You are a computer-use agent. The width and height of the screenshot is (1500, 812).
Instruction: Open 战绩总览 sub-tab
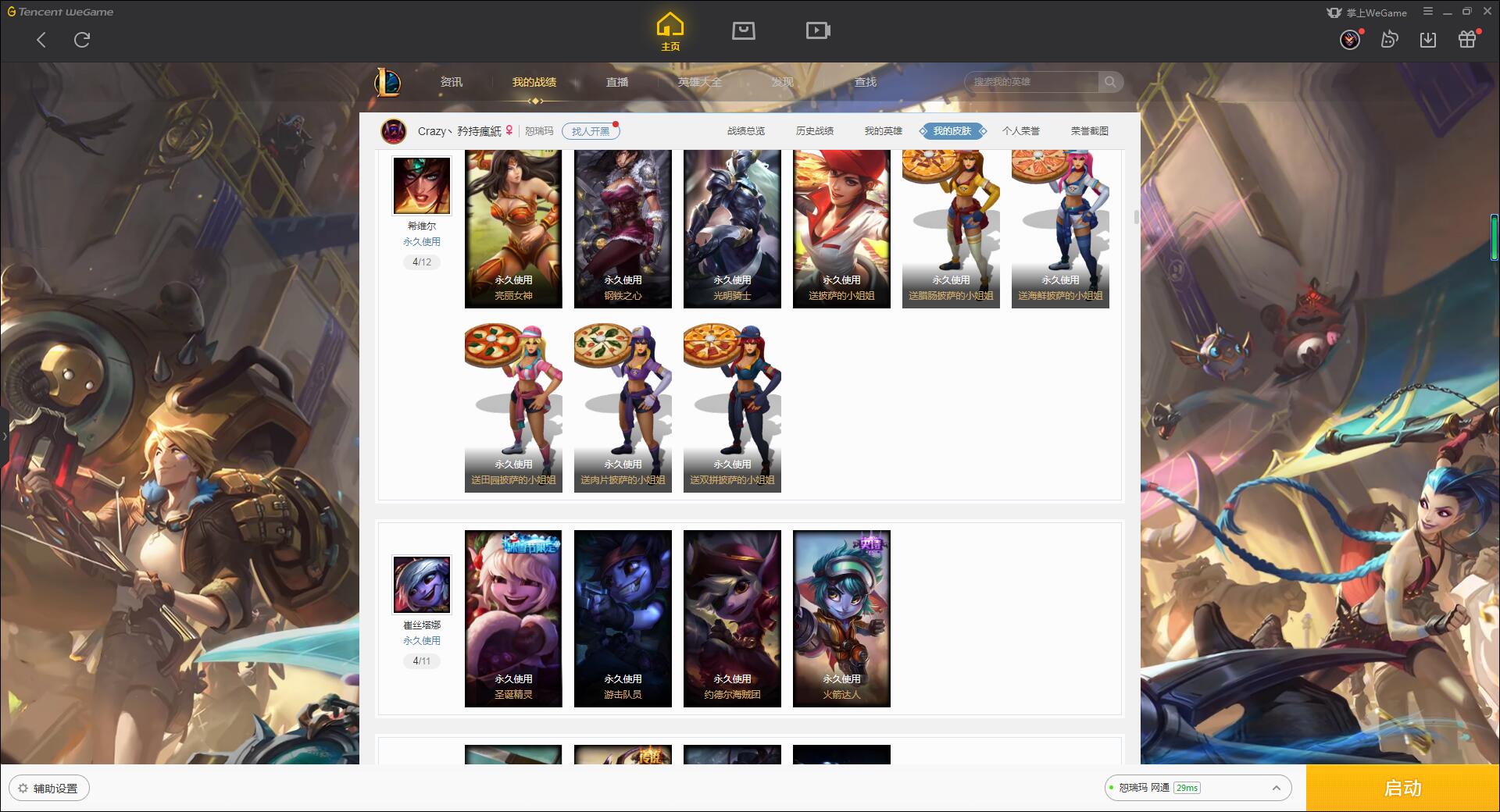coord(746,131)
